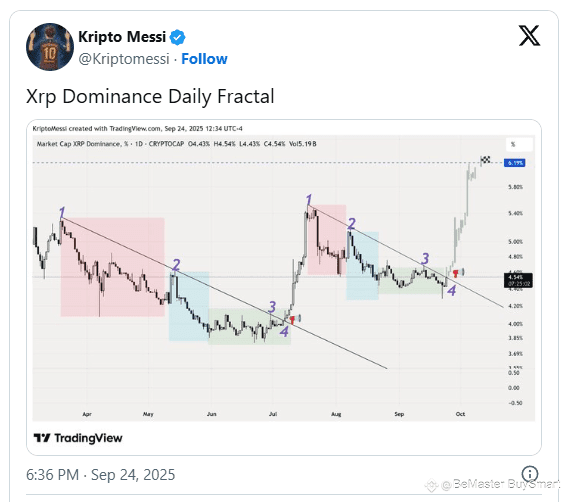This screenshot has width=568, height=502.
Task: Click the Aug label on time axis
Action: tap(336, 414)
